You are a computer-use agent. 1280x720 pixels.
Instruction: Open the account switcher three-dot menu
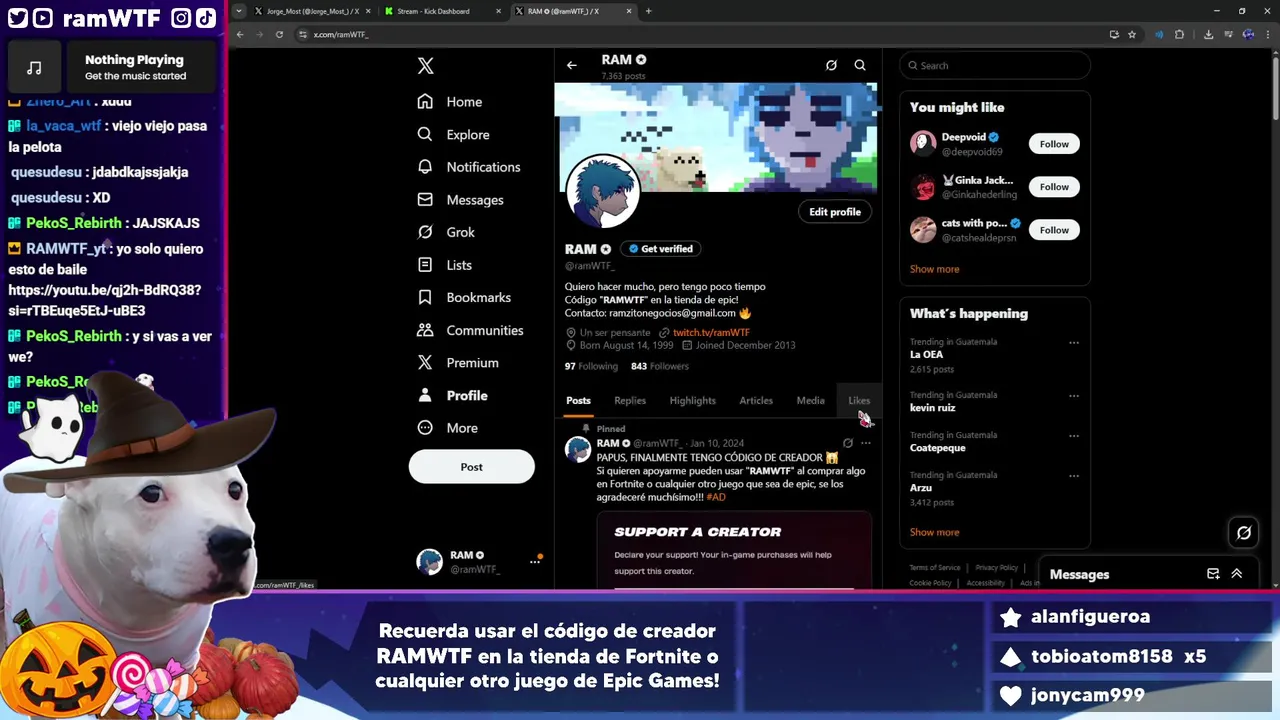(x=535, y=562)
